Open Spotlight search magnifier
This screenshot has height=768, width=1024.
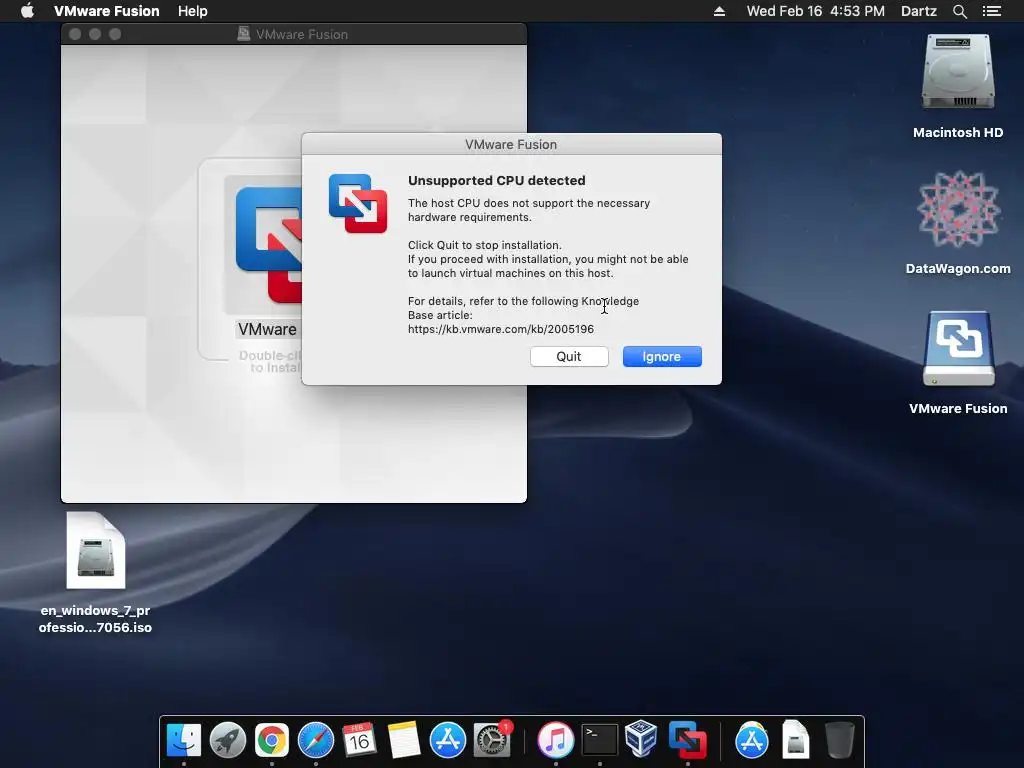(959, 11)
